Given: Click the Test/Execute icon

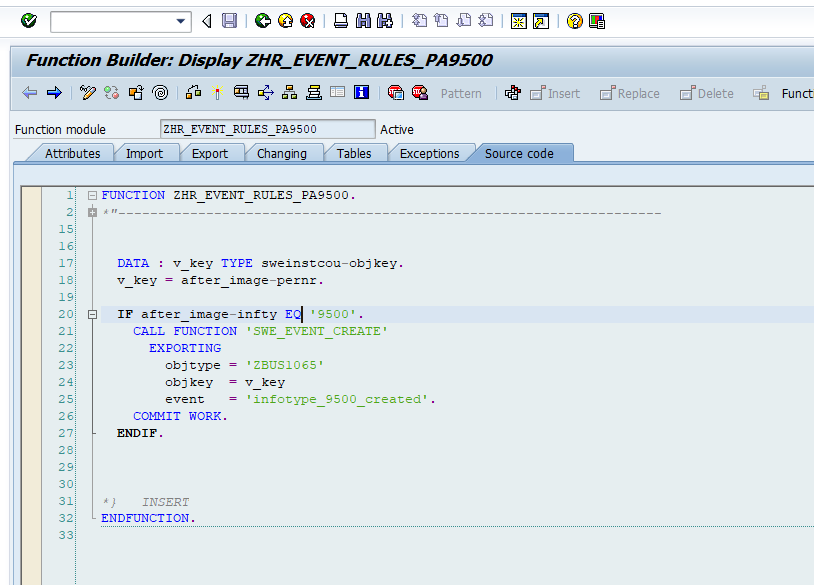Looking at the screenshot, I should pos(241,93).
